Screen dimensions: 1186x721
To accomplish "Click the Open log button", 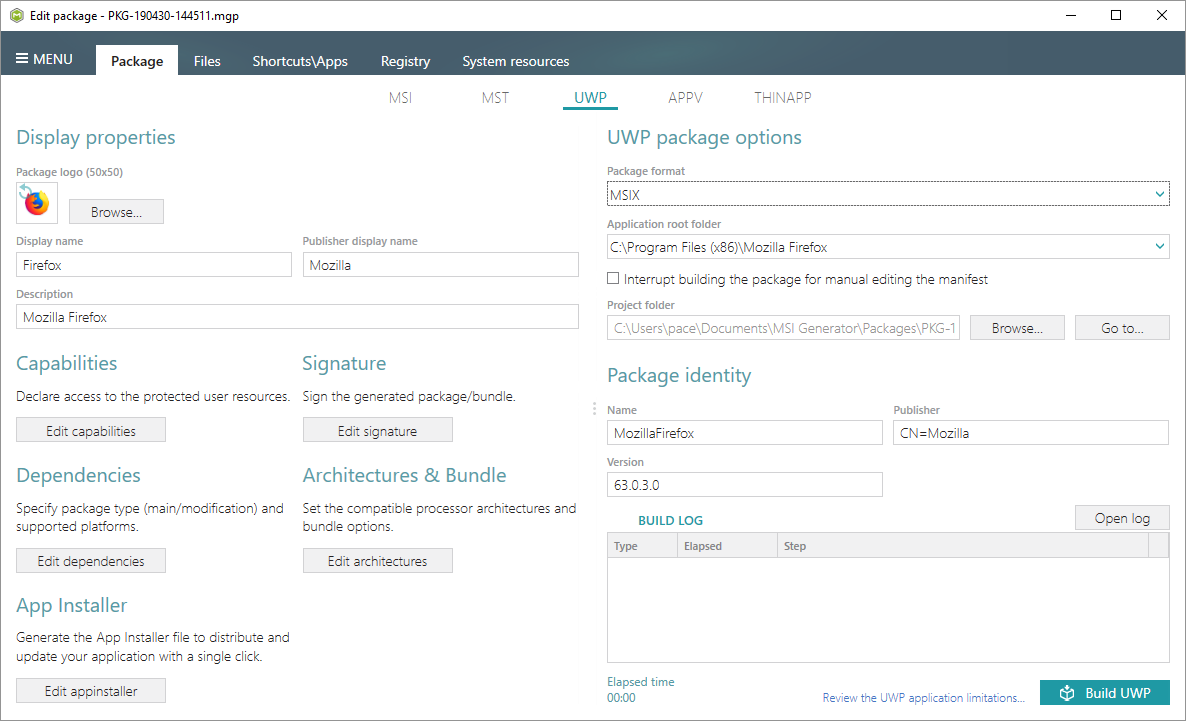I will pos(1122,517).
